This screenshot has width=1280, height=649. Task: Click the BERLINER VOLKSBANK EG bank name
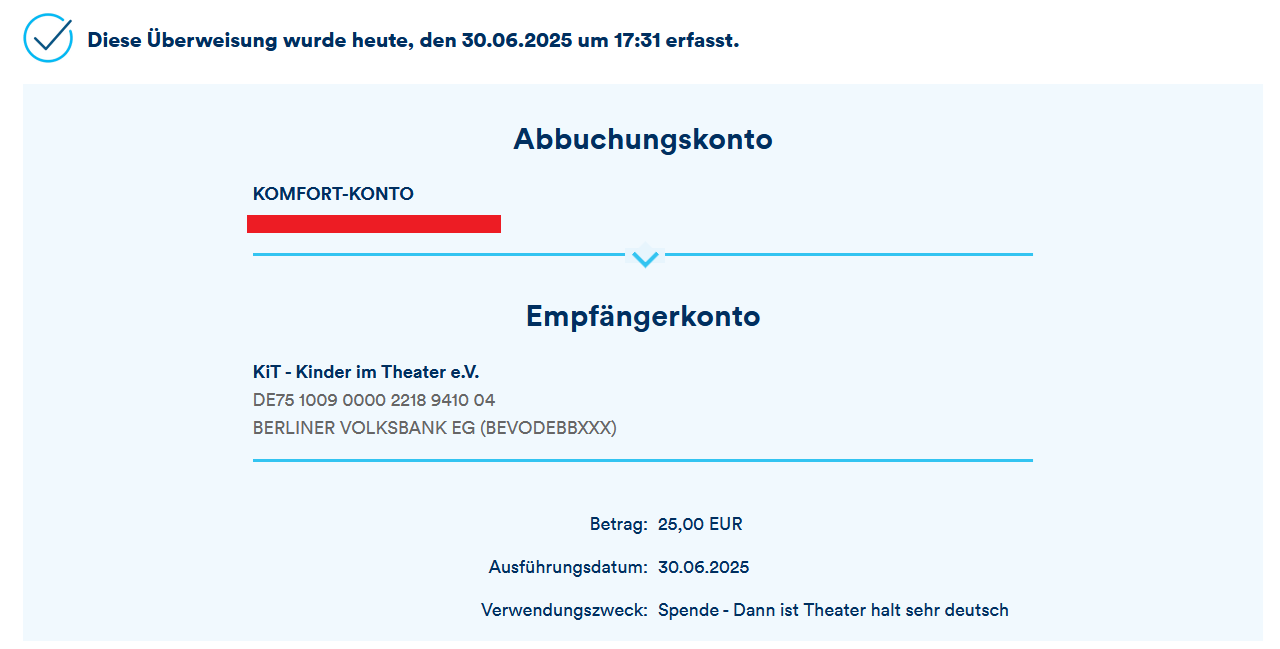point(364,428)
